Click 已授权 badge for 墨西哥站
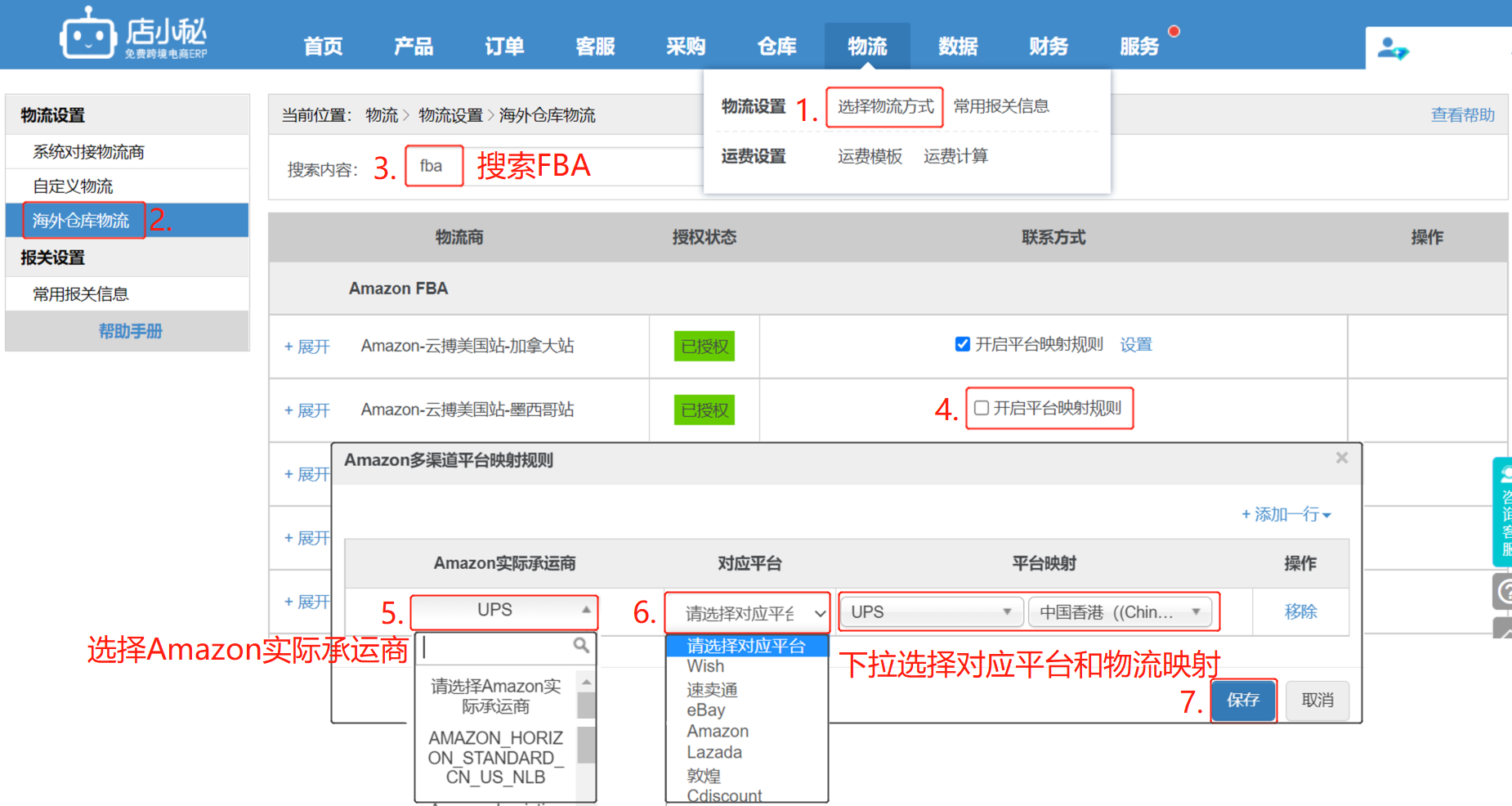 click(x=705, y=410)
